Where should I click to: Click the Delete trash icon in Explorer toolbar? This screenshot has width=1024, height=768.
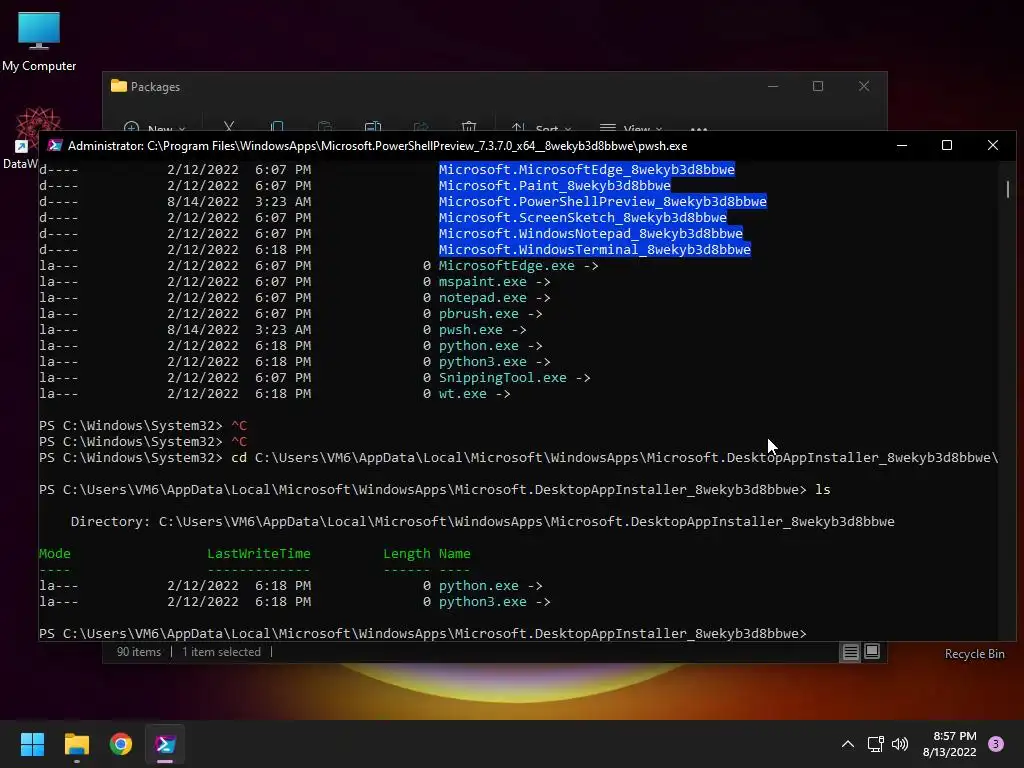(469, 127)
